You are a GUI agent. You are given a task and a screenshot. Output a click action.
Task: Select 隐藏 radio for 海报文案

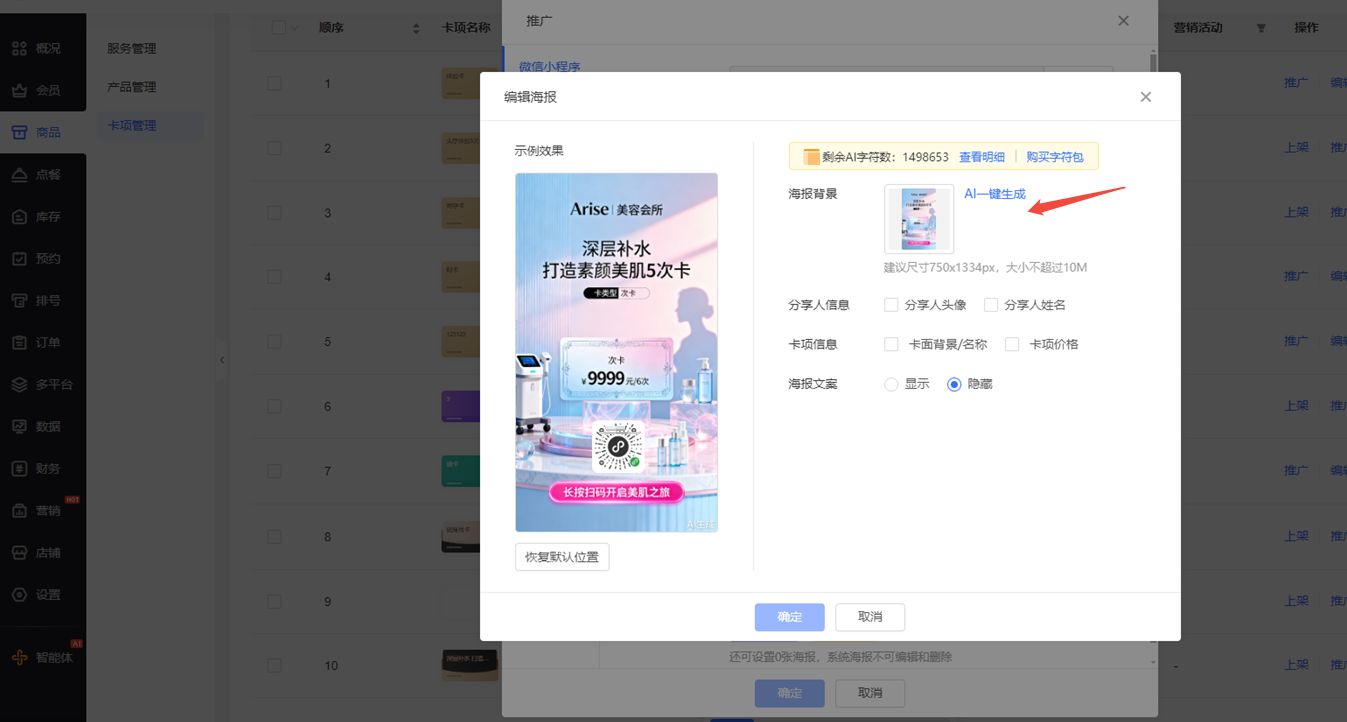click(954, 384)
